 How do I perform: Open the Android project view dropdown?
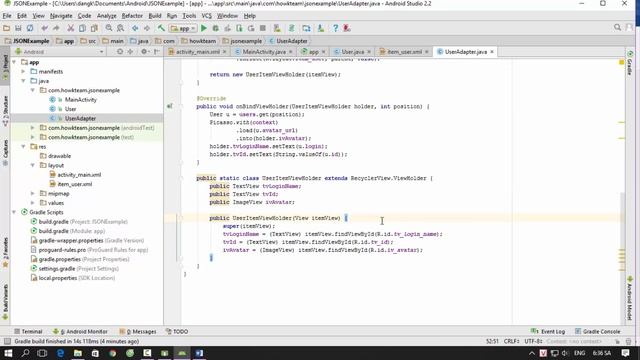(59, 52)
